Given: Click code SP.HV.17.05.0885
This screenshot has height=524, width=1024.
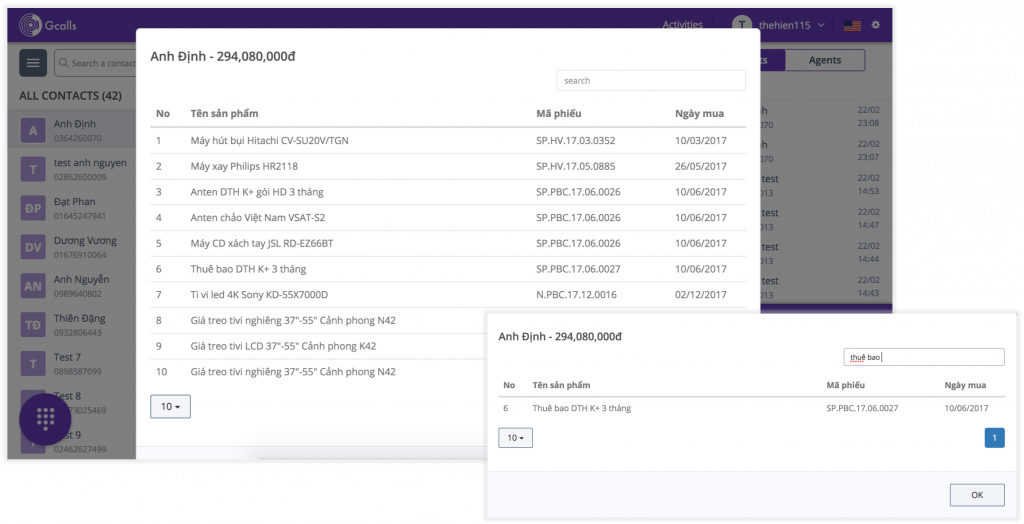Looking at the screenshot, I should (575, 166).
